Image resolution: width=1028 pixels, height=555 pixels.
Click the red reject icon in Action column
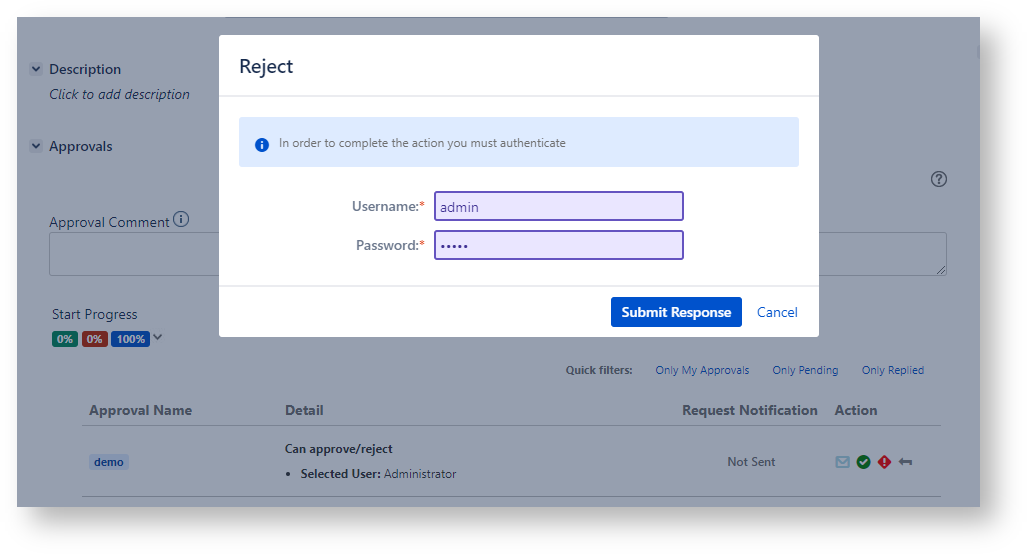pyautogui.click(x=884, y=462)
